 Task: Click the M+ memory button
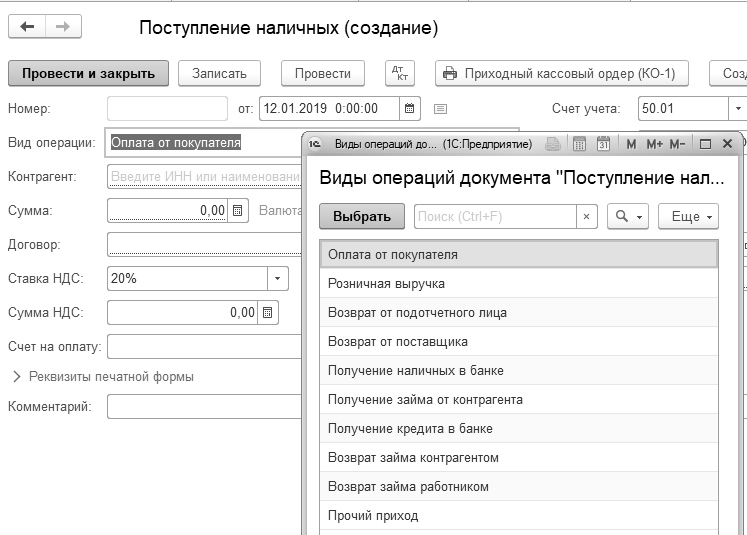[655, 144]
